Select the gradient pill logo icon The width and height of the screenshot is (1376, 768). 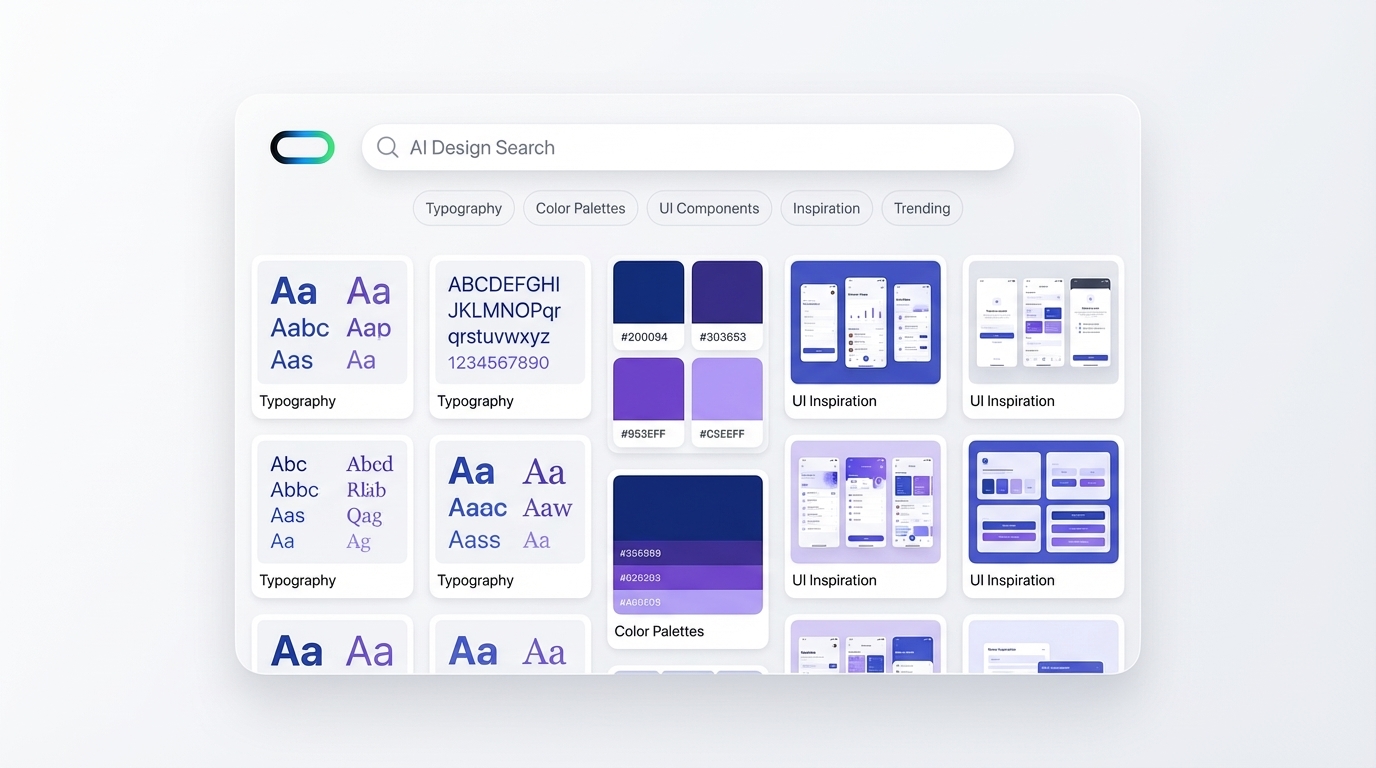pos(302,147)
